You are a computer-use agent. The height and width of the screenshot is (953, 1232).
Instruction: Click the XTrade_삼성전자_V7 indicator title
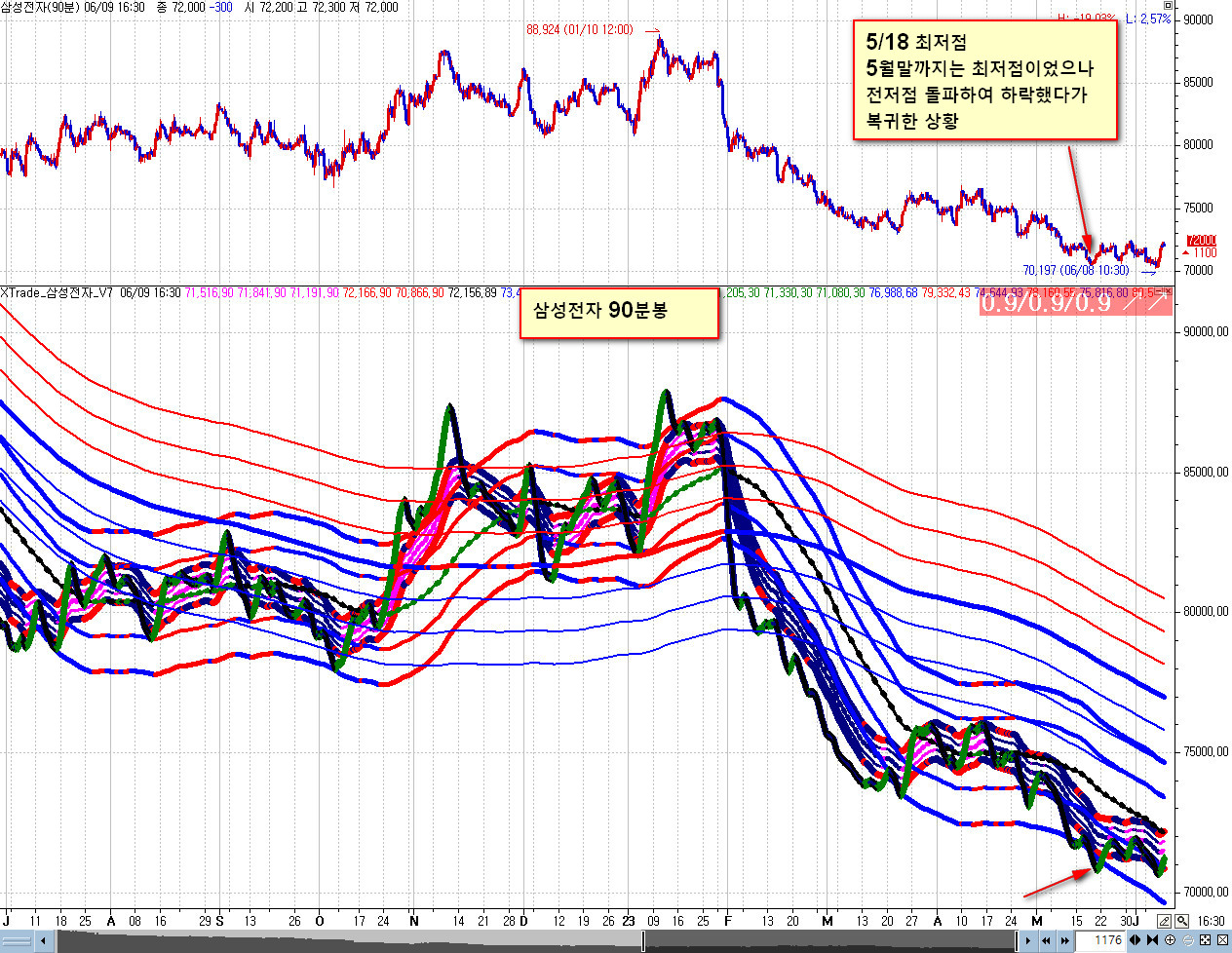[58, 292]
